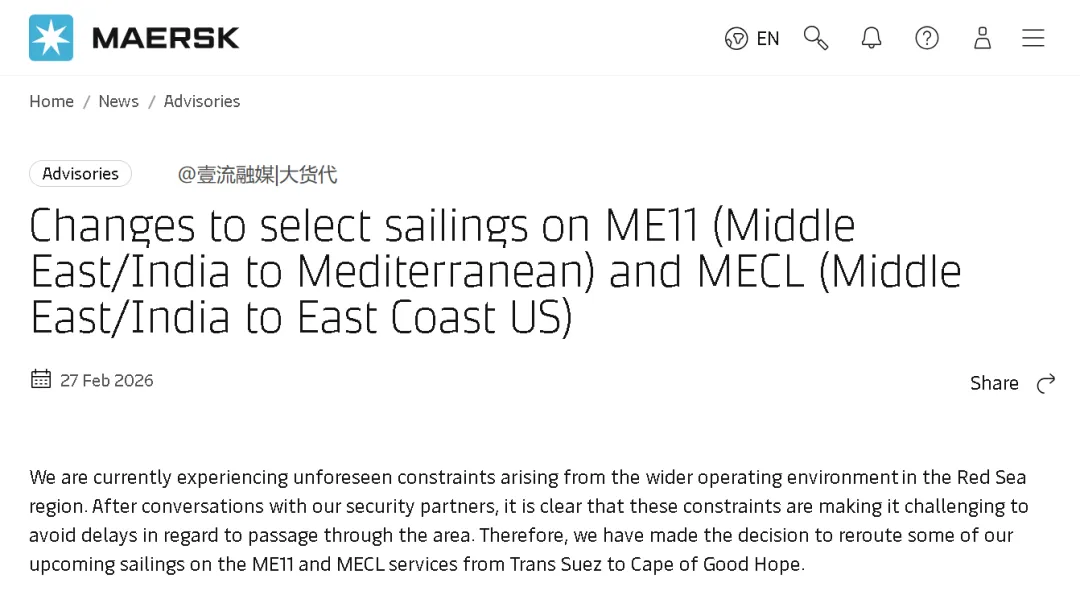The height and width of the screenshot is (599, 1080).
Task: Click the calendar icon beside the date
Action: [41, 379]
